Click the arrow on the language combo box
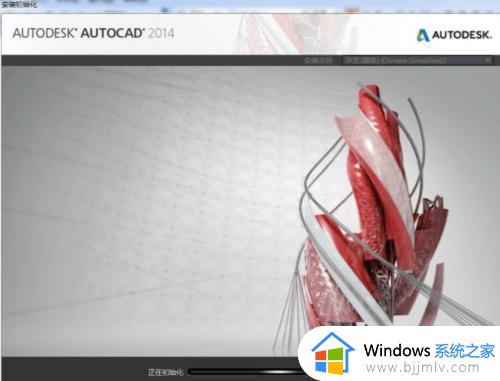 coord(487,60)
